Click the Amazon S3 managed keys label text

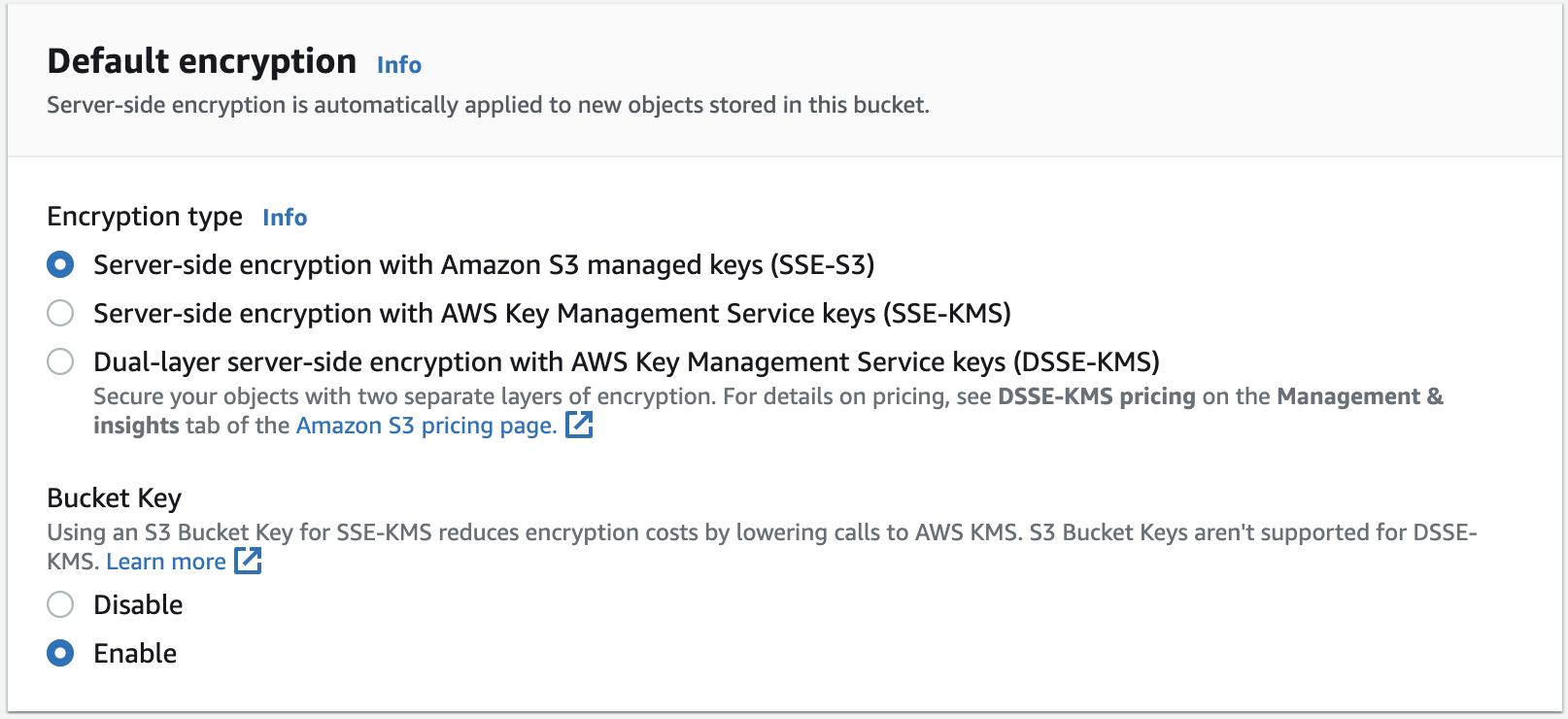click(483, 264)
